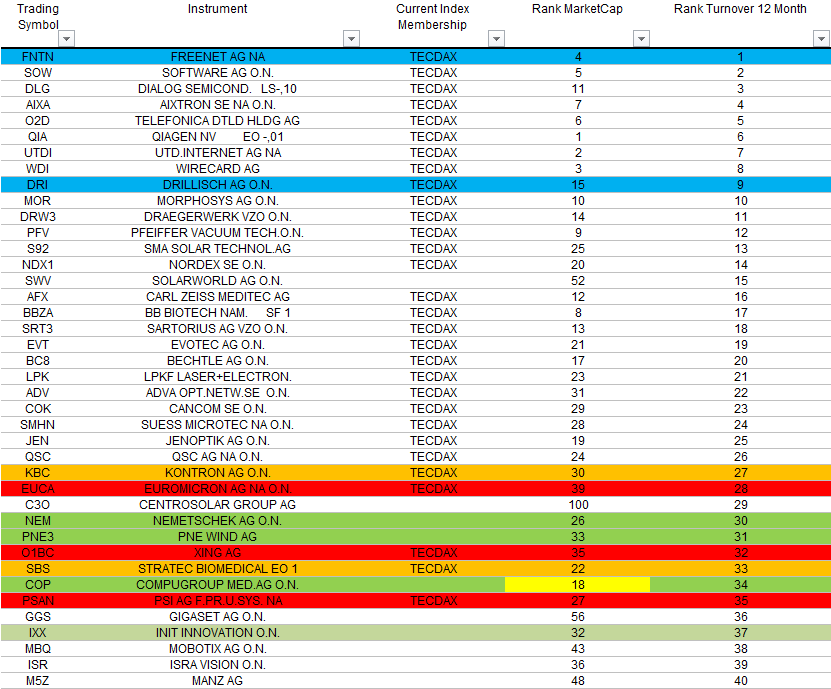Screen dimensions: 831x689
Task: Select the SMA SOLAR TECHNOL.AG cell
Action: (x=218, y=249)
